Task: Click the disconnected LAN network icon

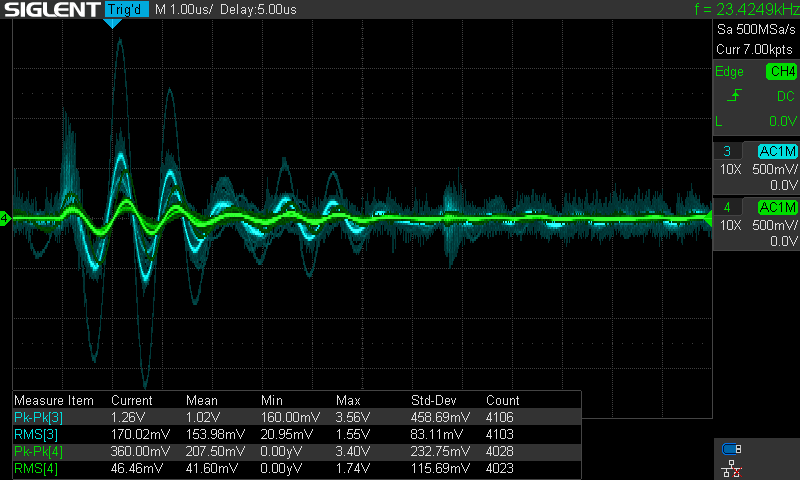Action: click(x=731, y=470)
